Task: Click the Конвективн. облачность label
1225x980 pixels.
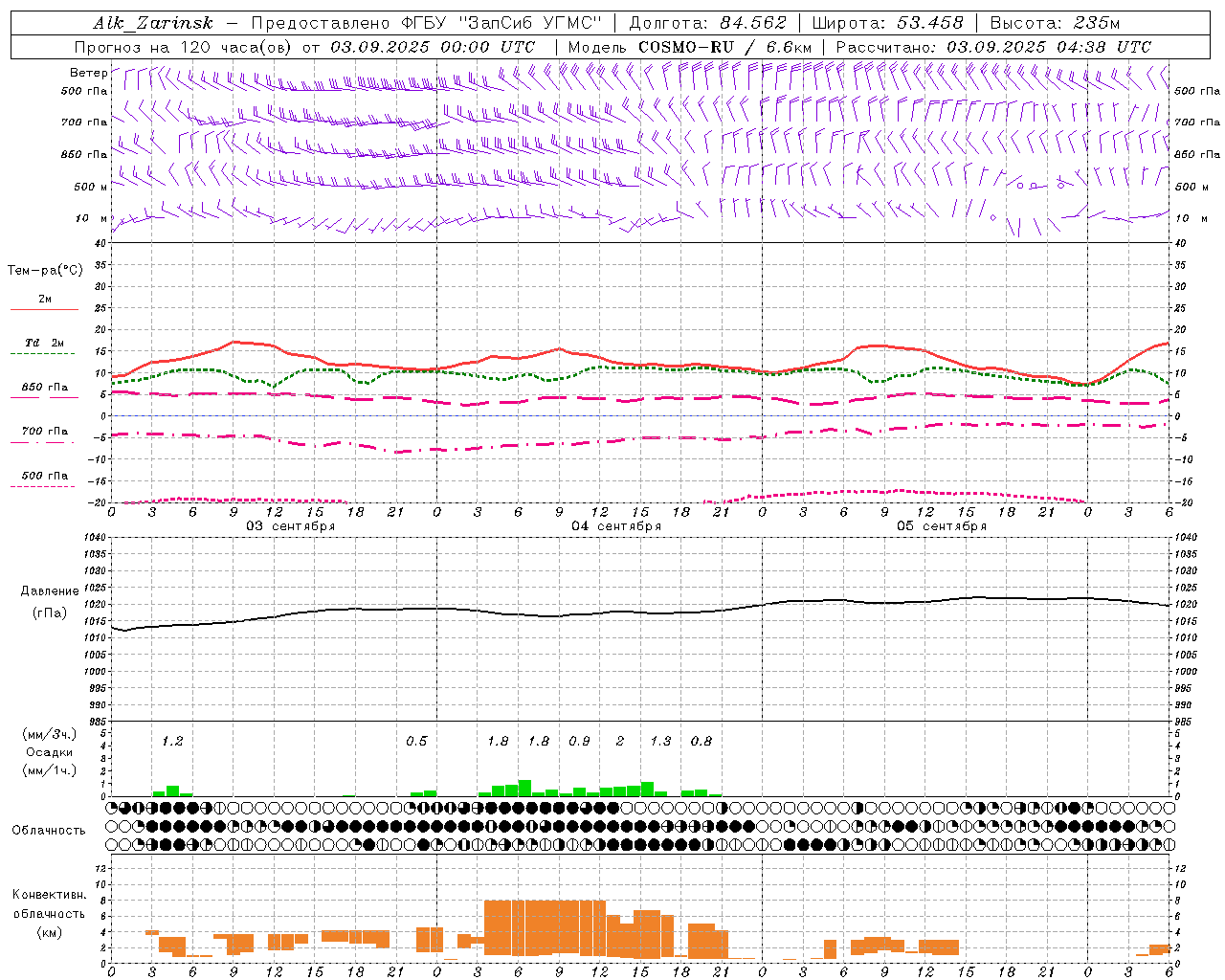Action: click(x=49, y=904)
